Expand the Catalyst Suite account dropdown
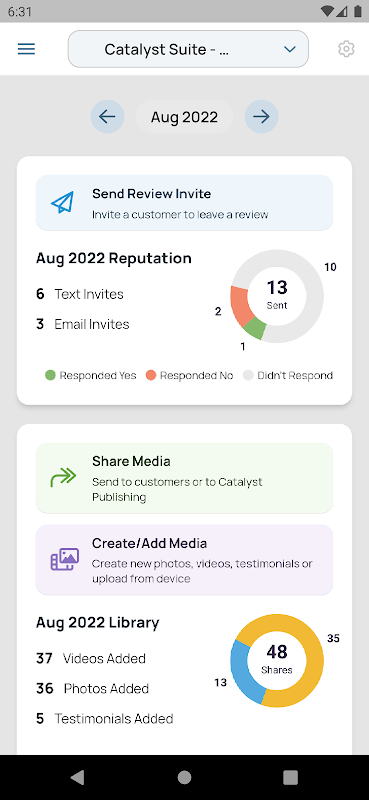Viewport: 369px width, 800px height. click(x=188, y=49)
